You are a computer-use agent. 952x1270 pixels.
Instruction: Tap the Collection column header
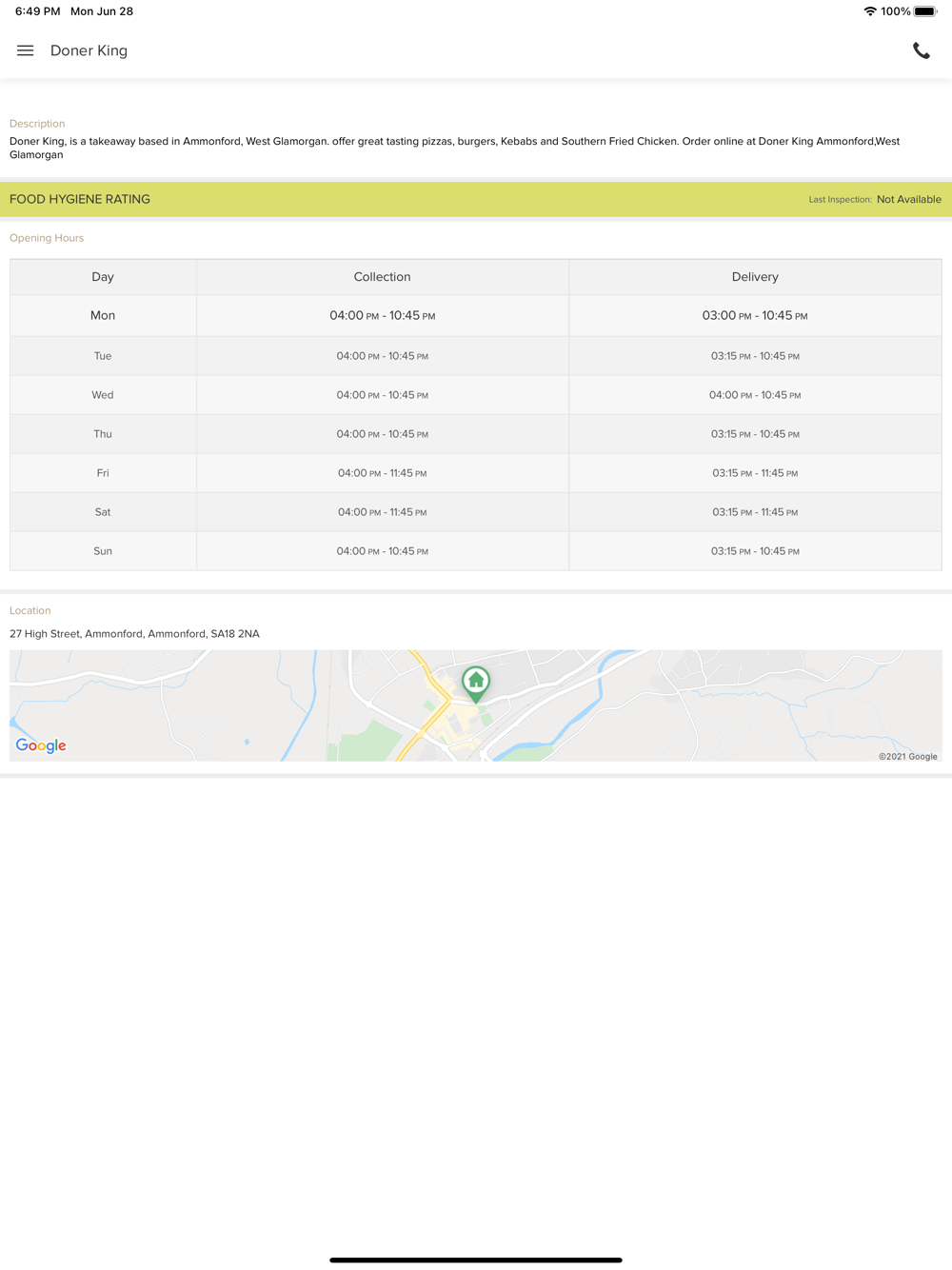coord(383,277)
